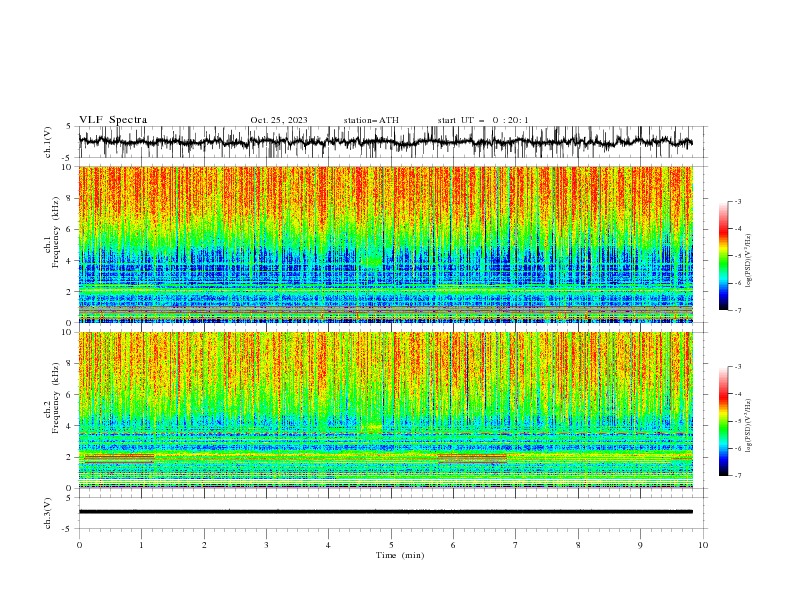Click the "ch.3(V)" axis label
The image size is (792, 612).
pos(48,513)
